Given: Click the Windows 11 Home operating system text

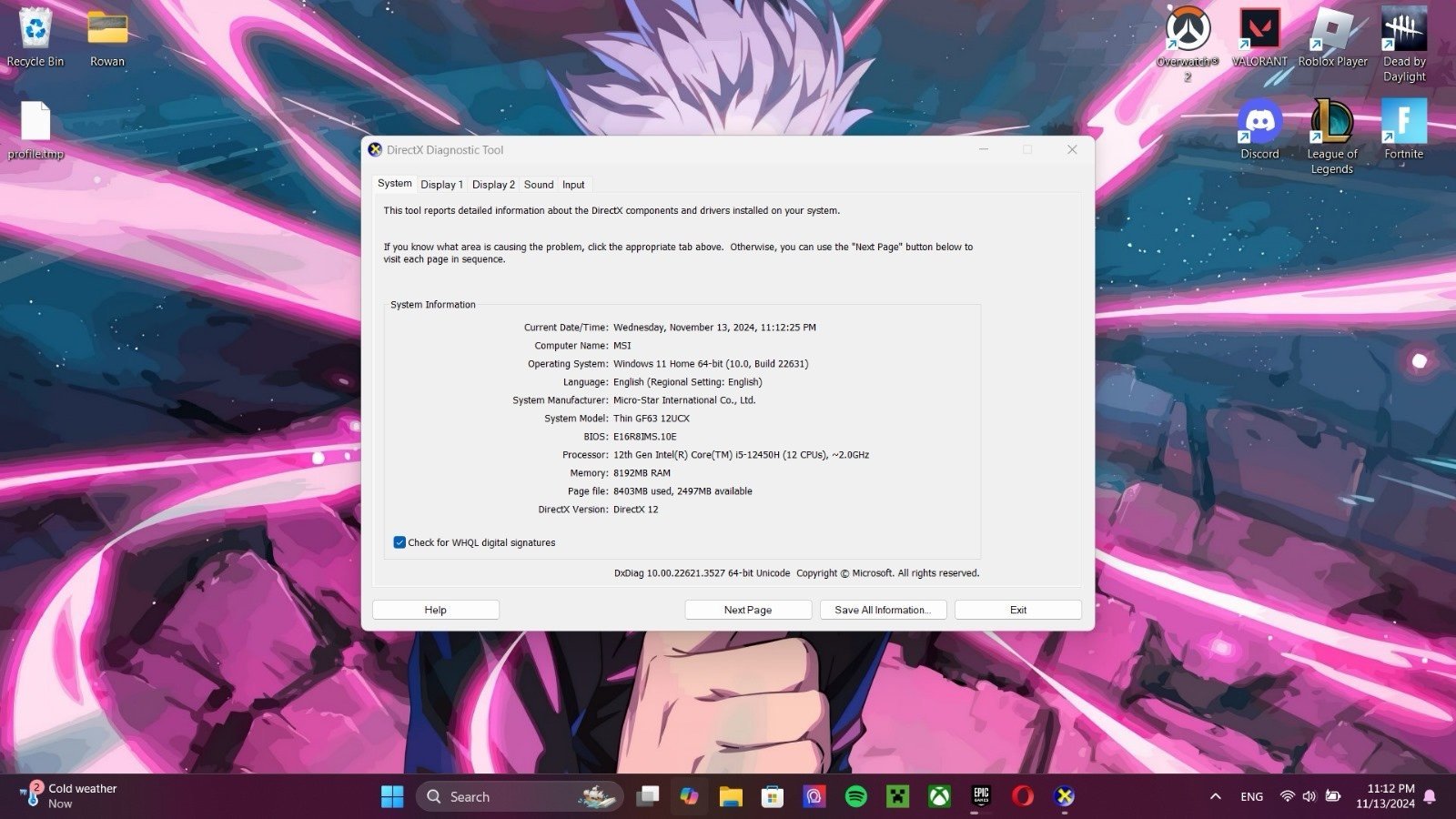Looking at the screenshot, I should tap(711, 364).
